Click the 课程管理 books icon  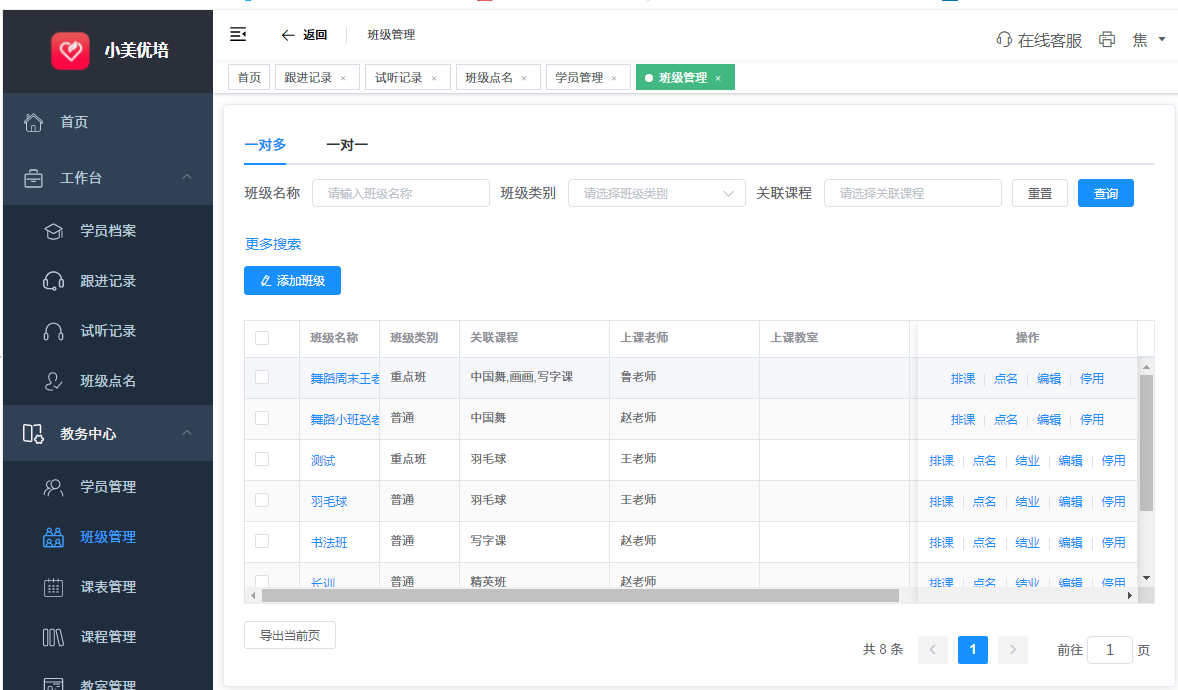(54, 637)
